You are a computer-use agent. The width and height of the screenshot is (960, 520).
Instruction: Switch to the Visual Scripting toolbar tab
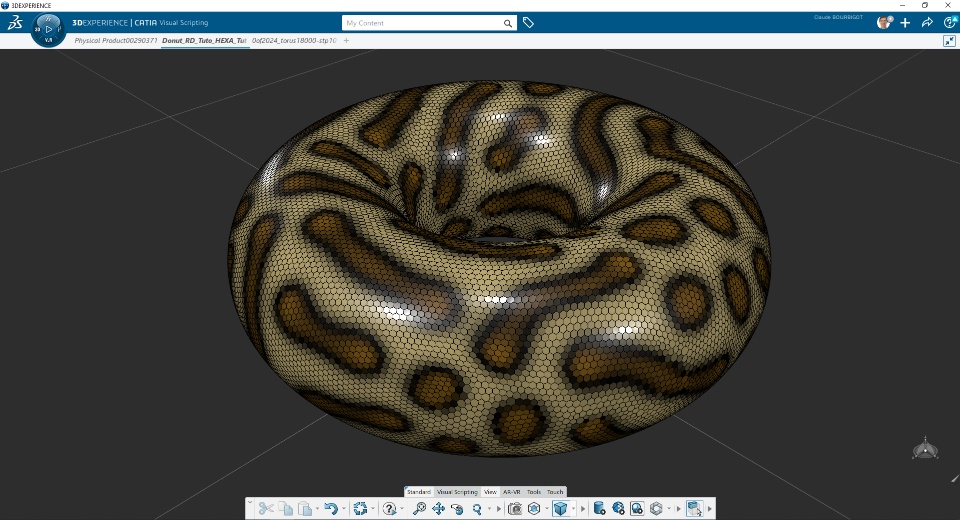pos(457,492)
